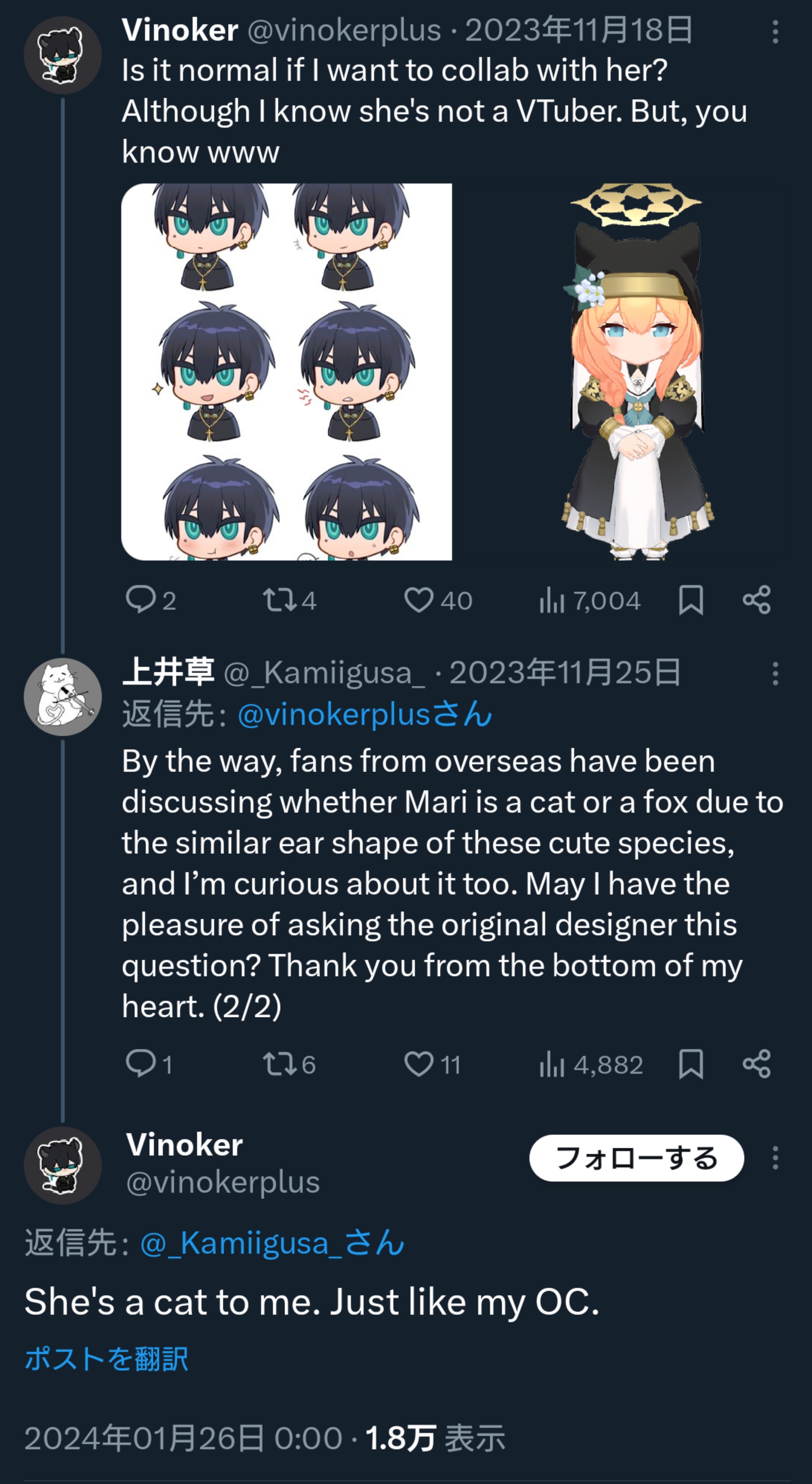Open the @vinokerplus mention link in Kamiigusa's reply
This screenshot has height=1484, width=812.
364,714
